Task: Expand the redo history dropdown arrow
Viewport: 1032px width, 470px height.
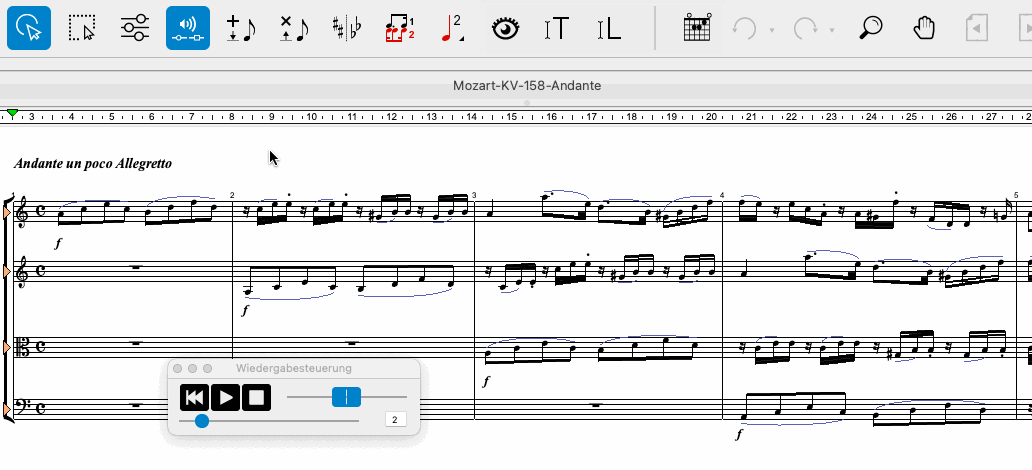Action: (831, 30)
